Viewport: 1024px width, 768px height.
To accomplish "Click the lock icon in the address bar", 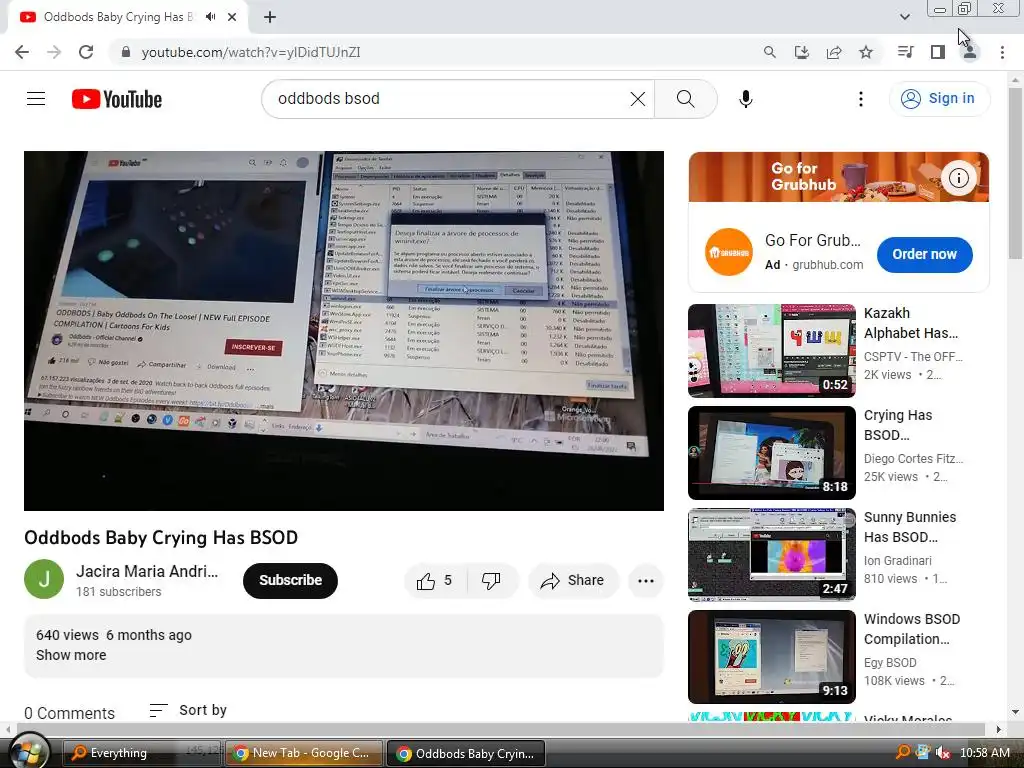I will 126,52.
